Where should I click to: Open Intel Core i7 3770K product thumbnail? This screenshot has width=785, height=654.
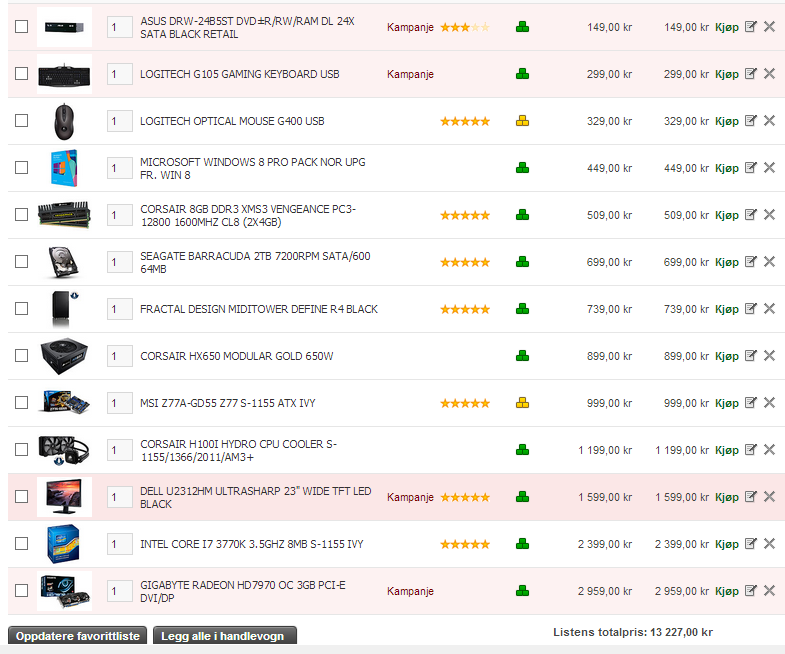pos(64,544)
